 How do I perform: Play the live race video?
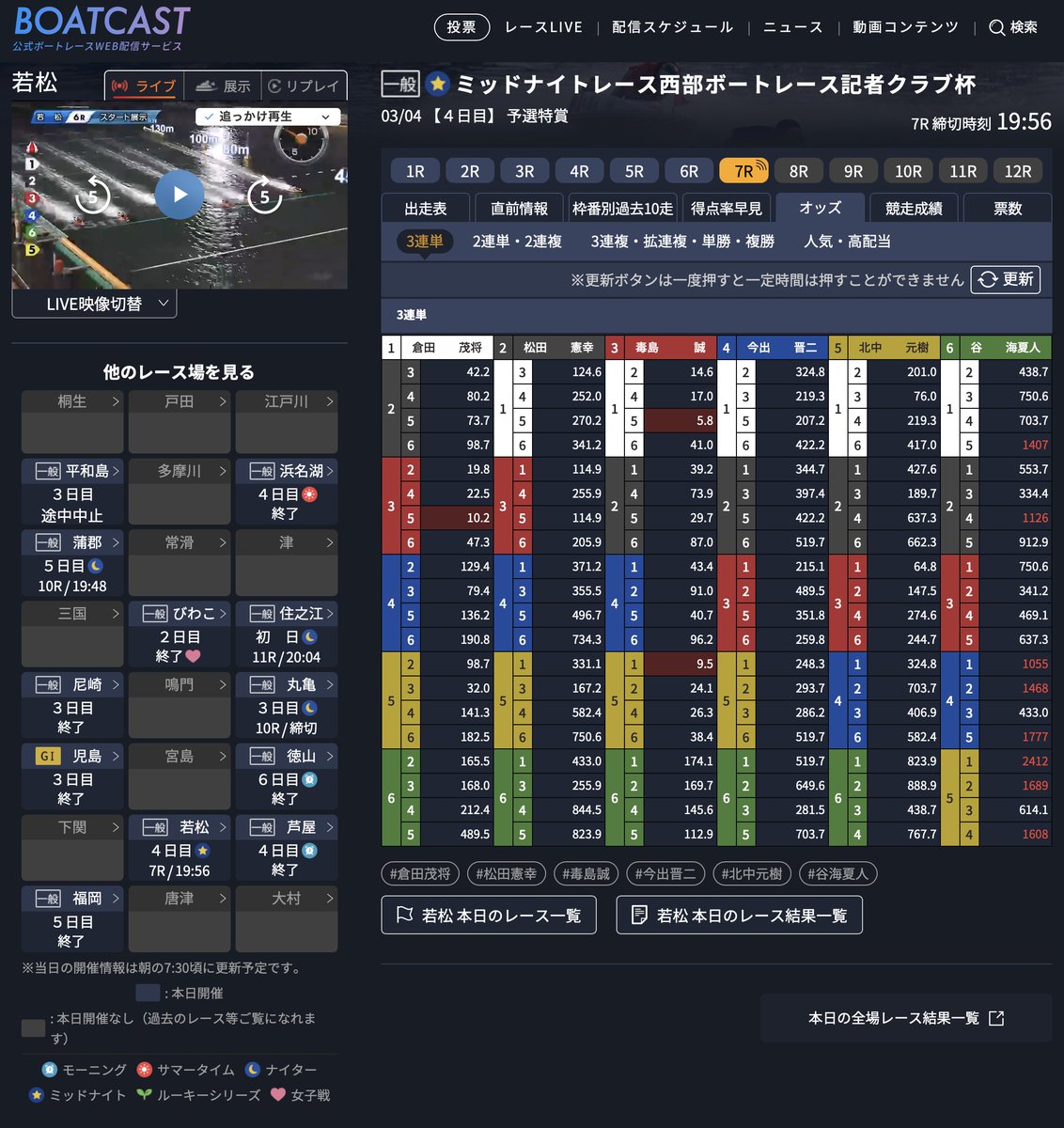pos(179,196)
